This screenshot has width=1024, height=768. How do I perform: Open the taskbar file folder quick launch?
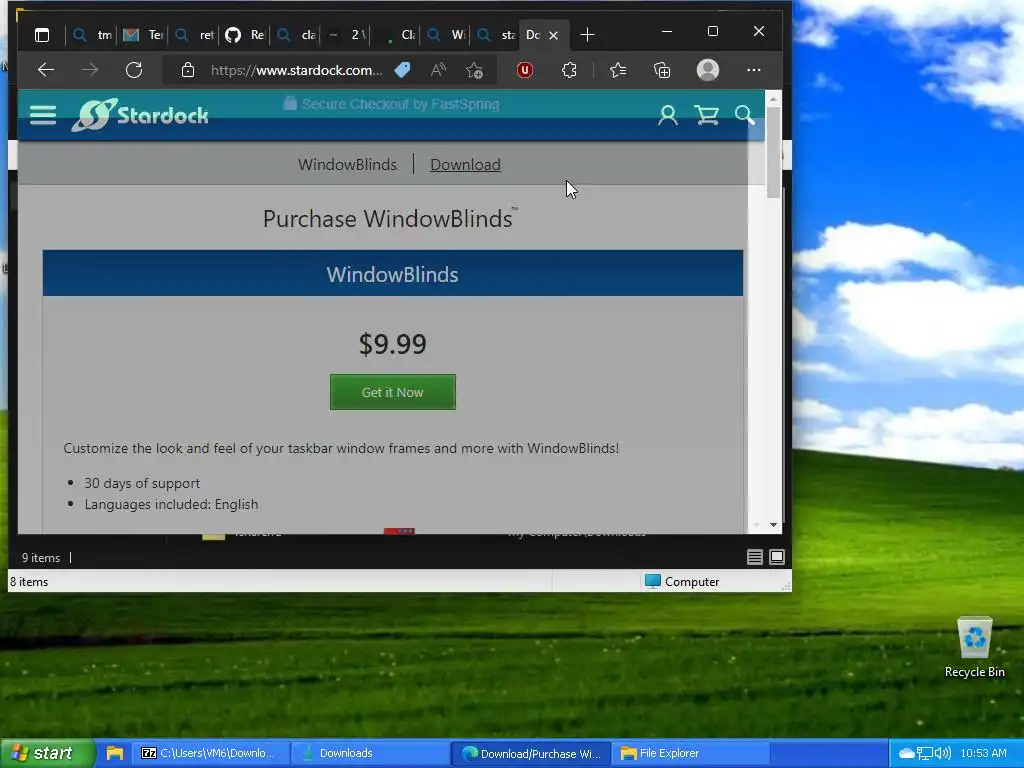click(115, 753)
